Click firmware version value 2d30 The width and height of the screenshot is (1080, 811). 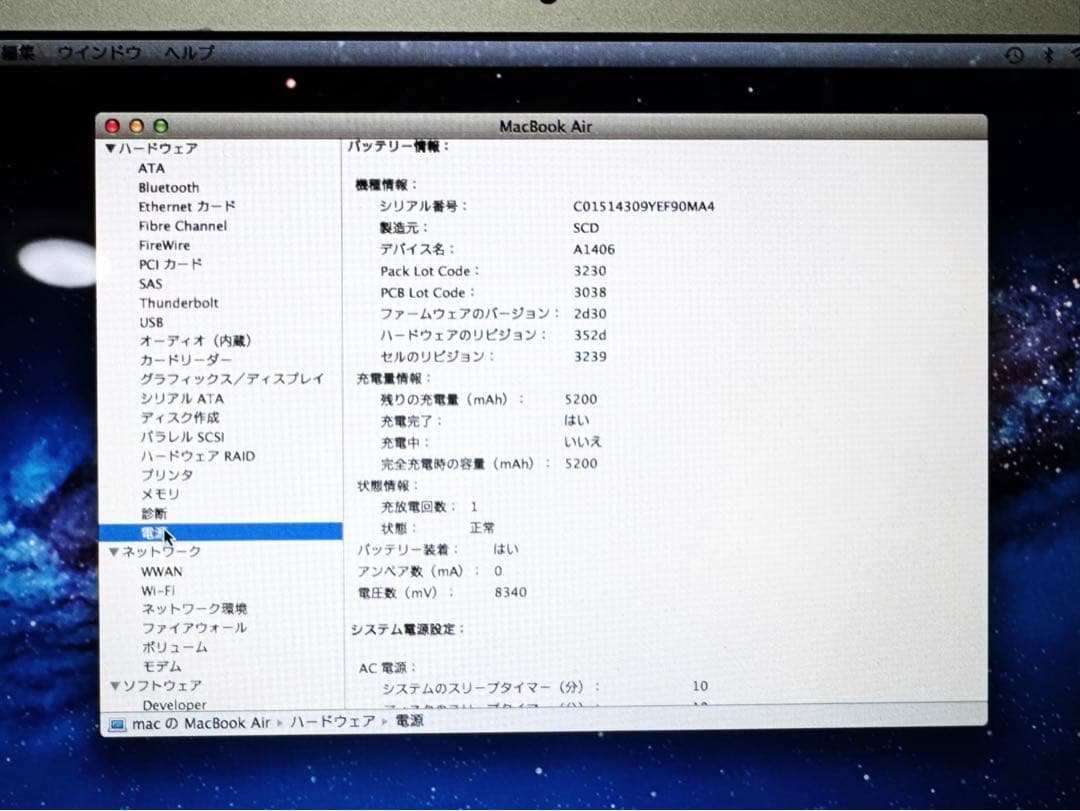coord(590,314)
